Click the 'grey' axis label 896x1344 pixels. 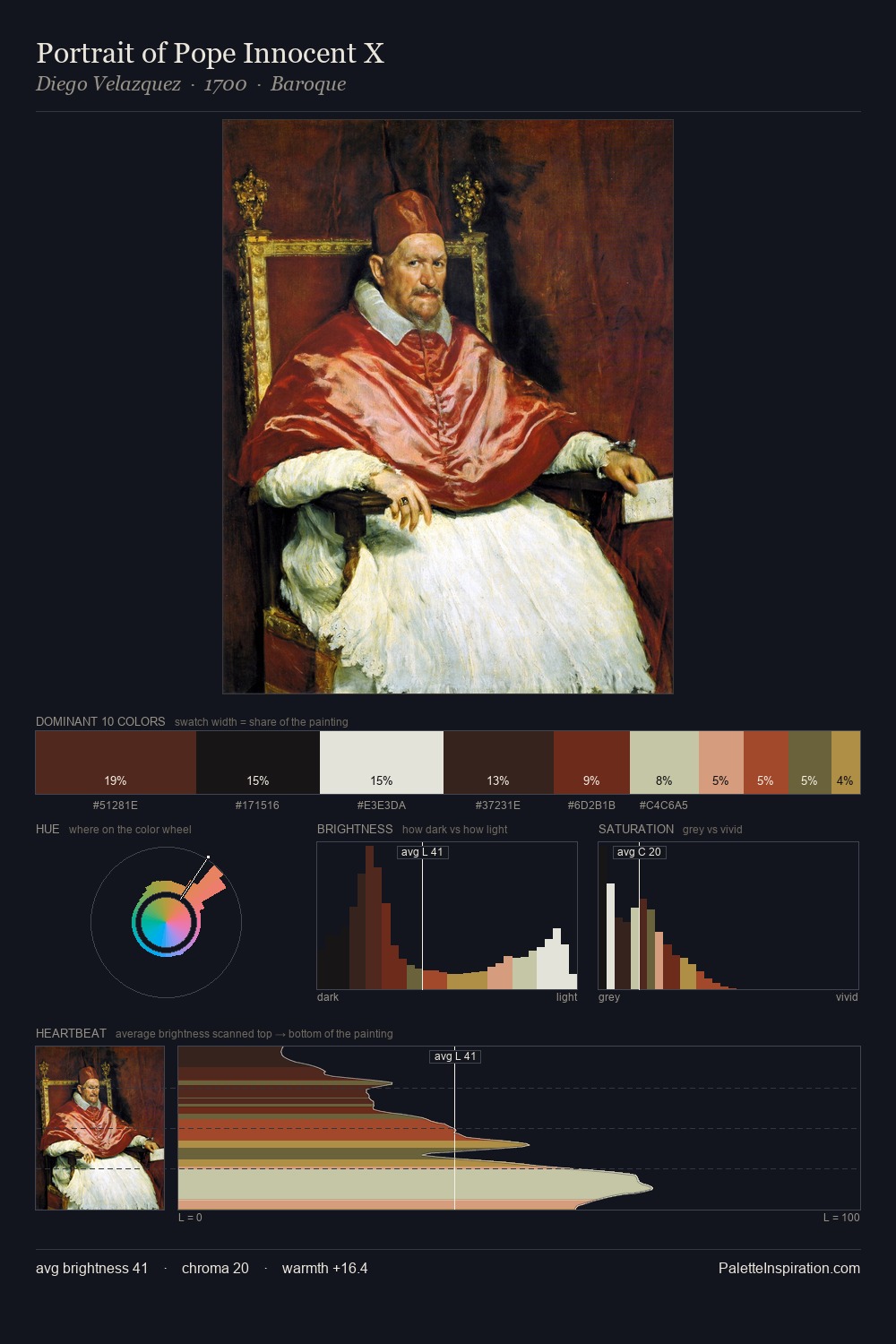pyautogui.click(x=609, y=997)
